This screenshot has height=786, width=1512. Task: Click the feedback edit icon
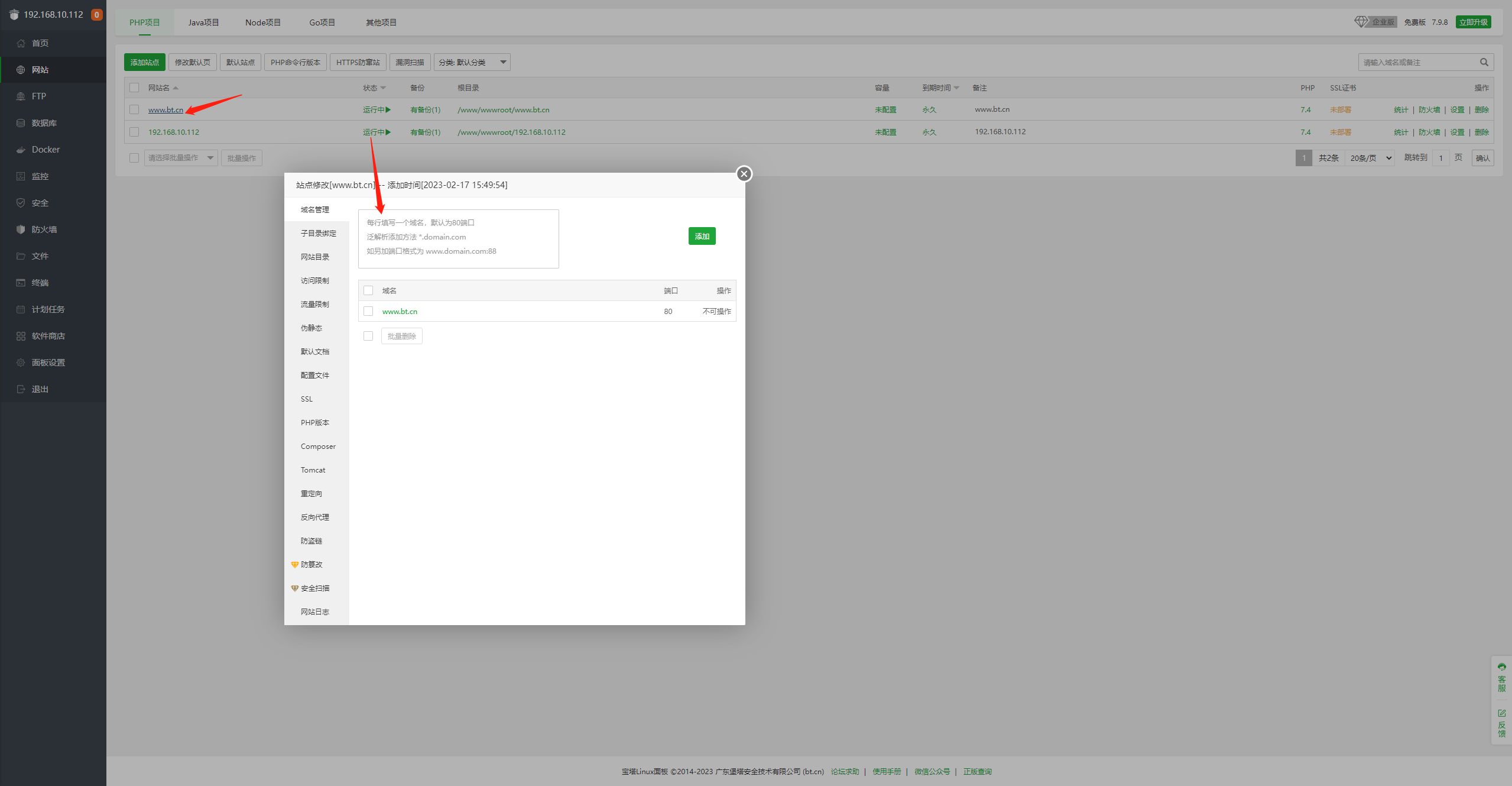pos(1501,713)
